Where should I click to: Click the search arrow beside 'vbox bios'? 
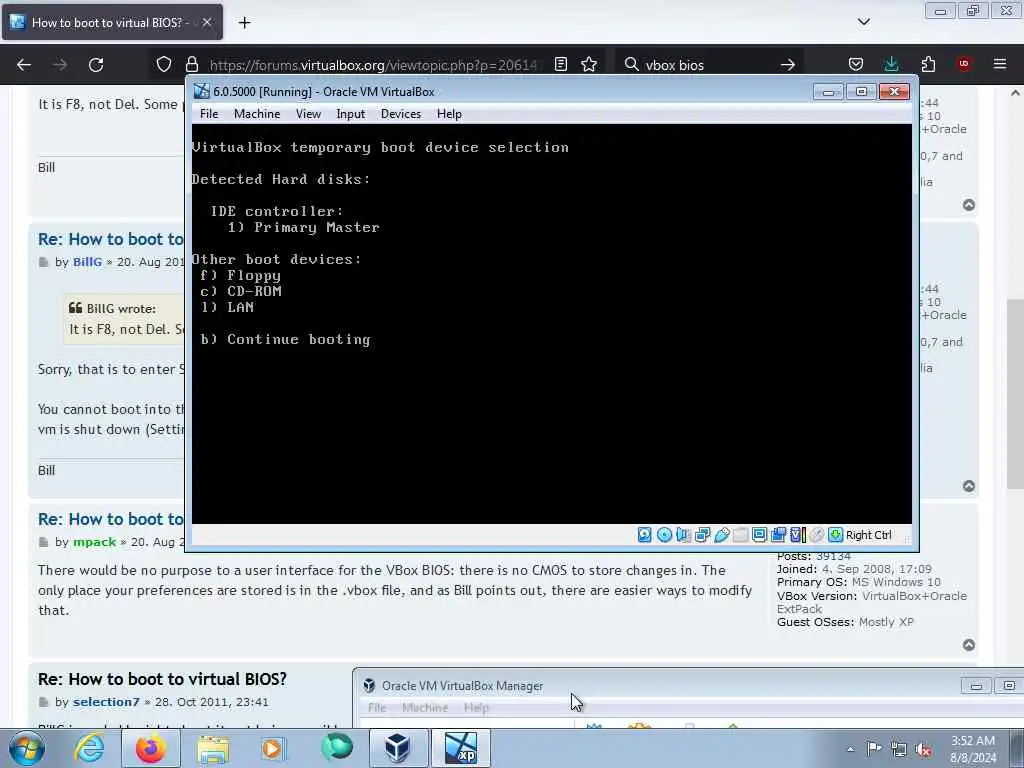(x=788, y=65)
